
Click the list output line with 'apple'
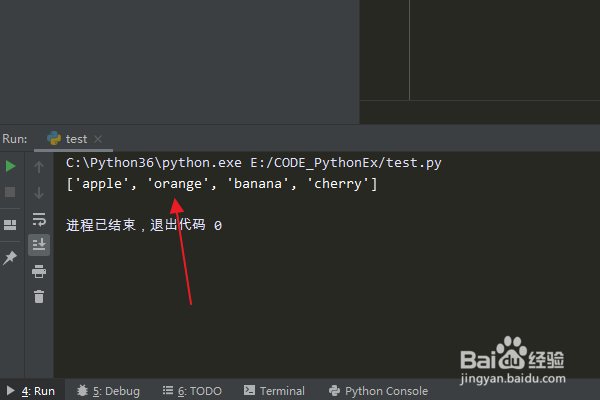point(222,184)
